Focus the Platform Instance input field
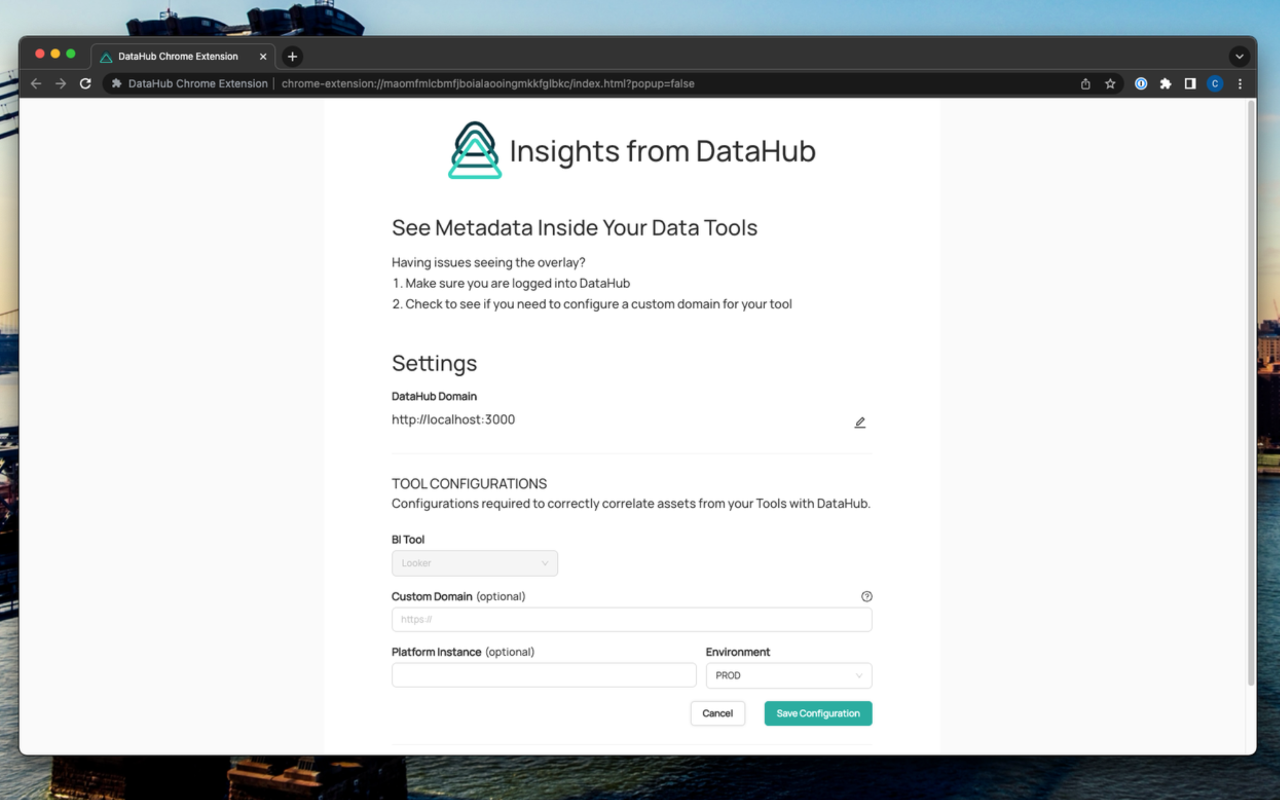1280x800 pixels. pyautogui.click(x=544, y=675)
